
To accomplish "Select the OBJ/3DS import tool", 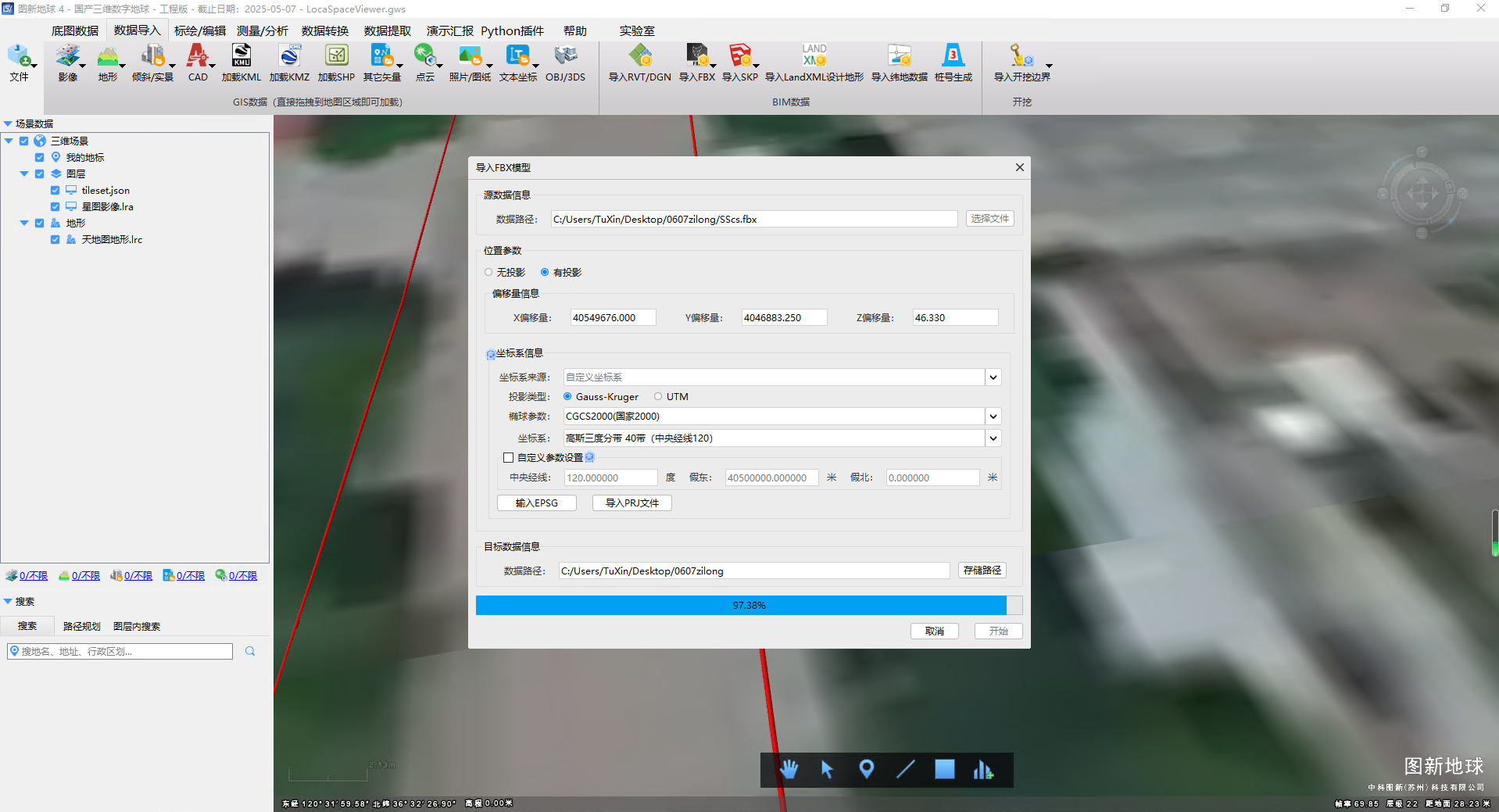I will click(x=565, y=63).
